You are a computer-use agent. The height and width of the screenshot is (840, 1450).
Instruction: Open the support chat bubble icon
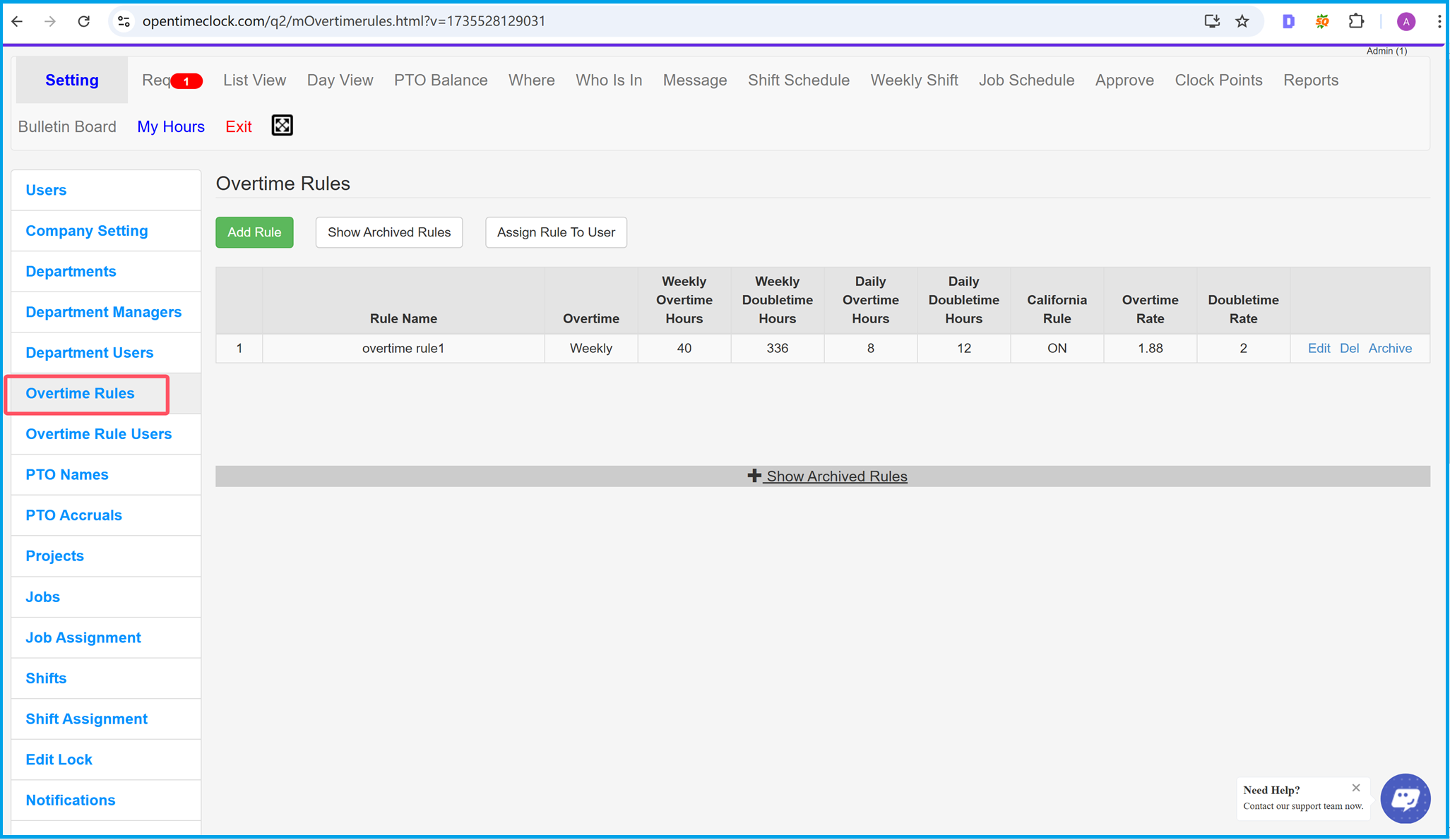tap(1406, 798)
